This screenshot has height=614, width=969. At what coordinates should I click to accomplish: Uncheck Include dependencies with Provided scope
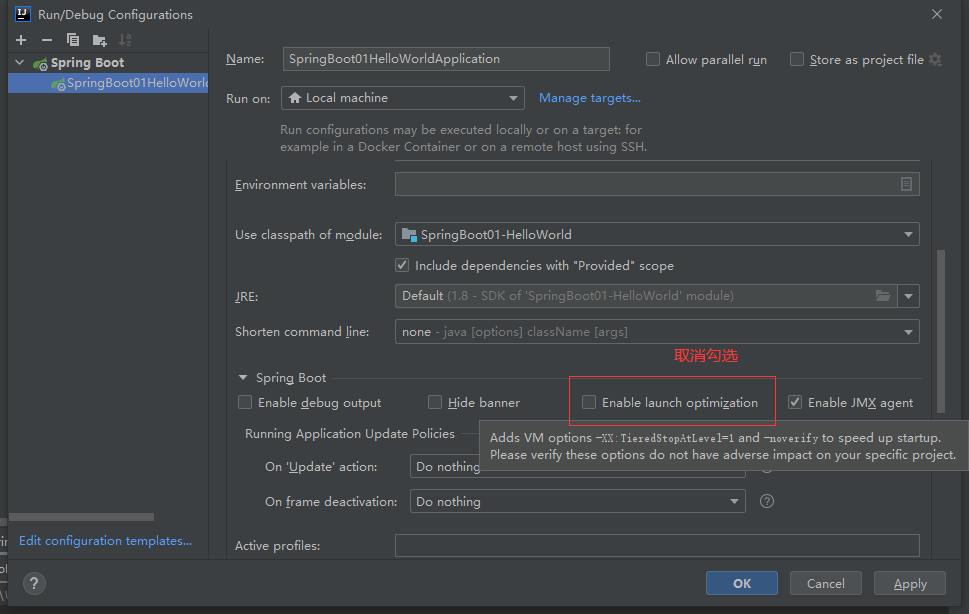(402, 265)
